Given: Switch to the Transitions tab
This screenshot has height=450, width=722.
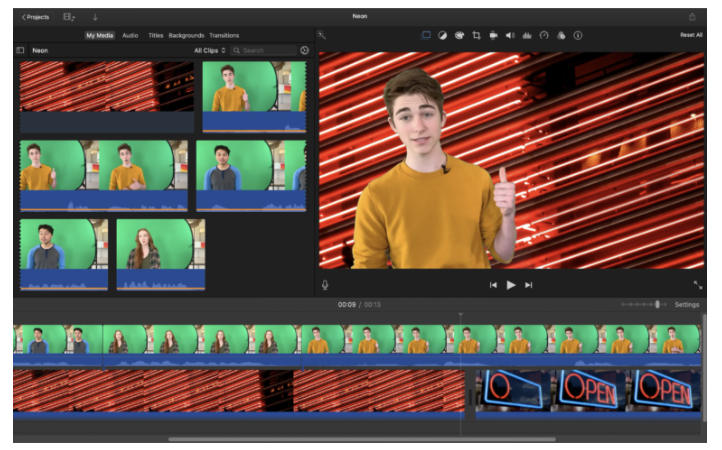Looking at the screenshot, I should (x=224, y=35).
